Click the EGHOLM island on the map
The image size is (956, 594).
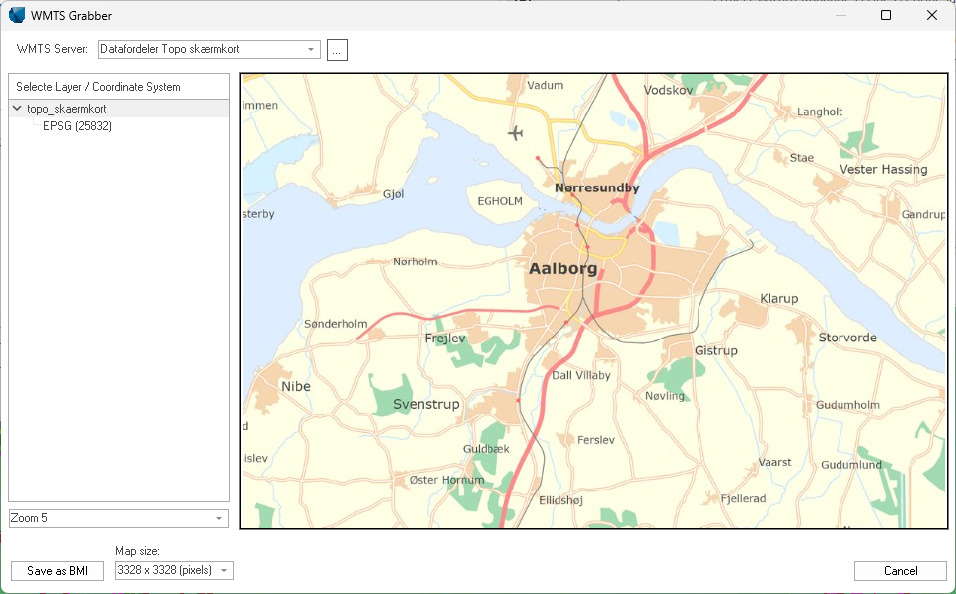pos(500,201)
